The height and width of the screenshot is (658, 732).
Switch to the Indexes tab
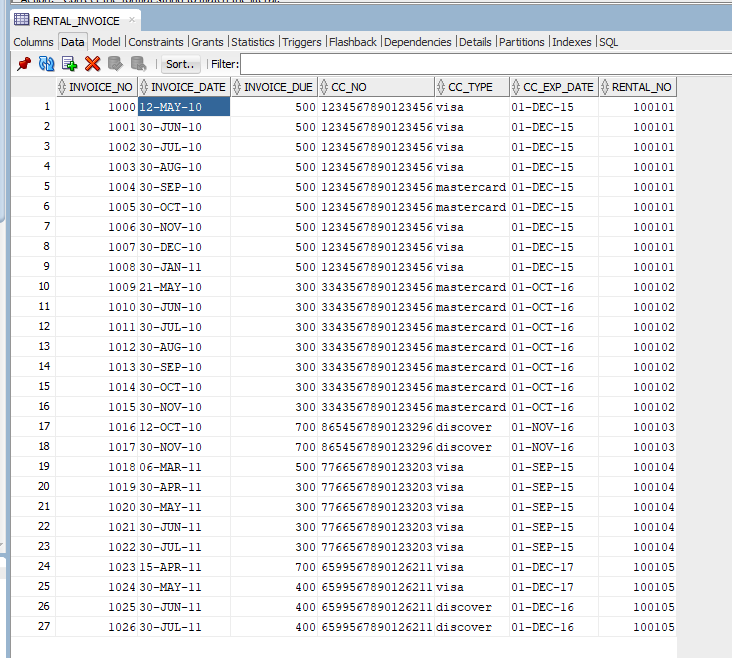click(571, 42)
